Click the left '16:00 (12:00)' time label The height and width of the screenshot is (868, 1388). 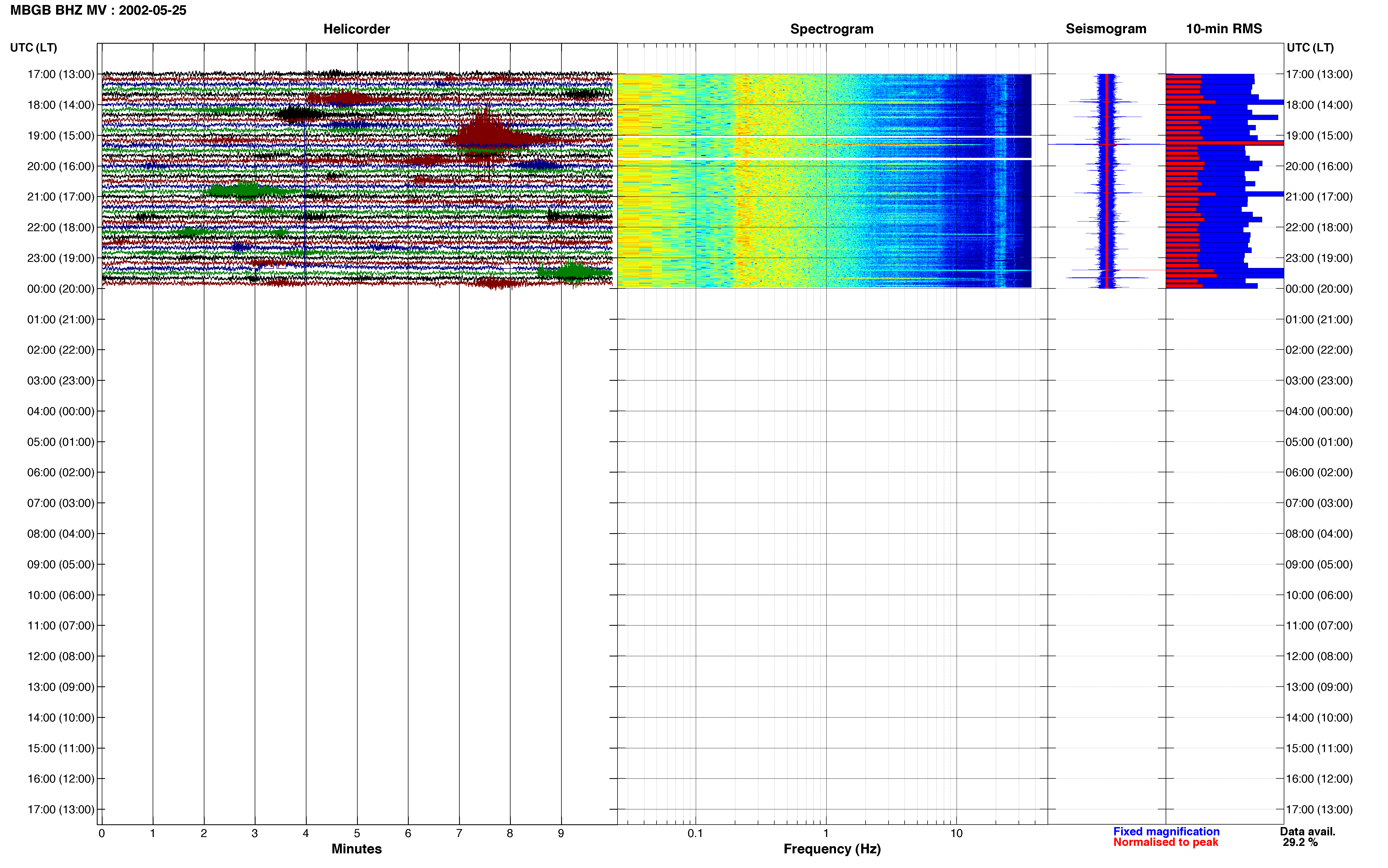[61, 779]
